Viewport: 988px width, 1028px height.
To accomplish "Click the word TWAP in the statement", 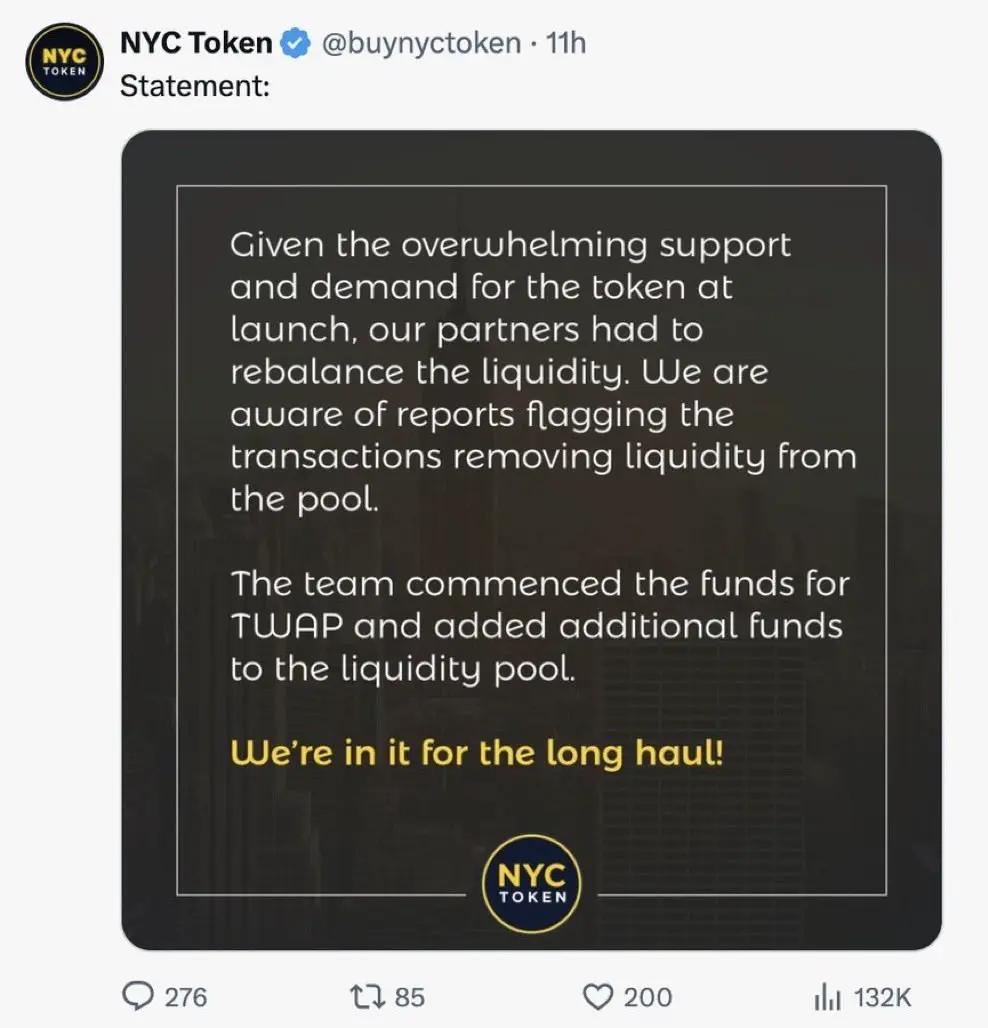I will pos(287,625).
